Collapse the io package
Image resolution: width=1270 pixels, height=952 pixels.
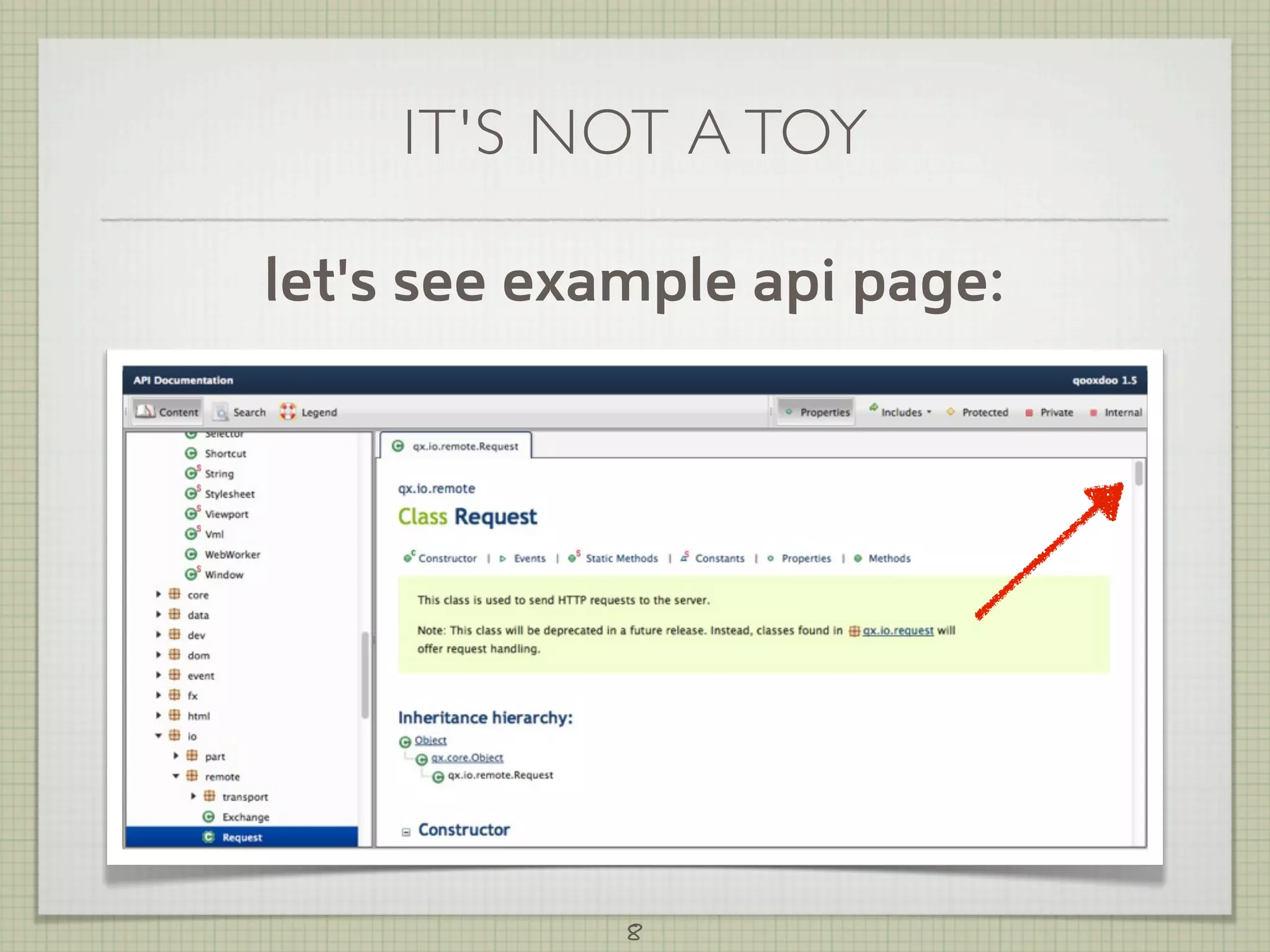coord(158,736)
